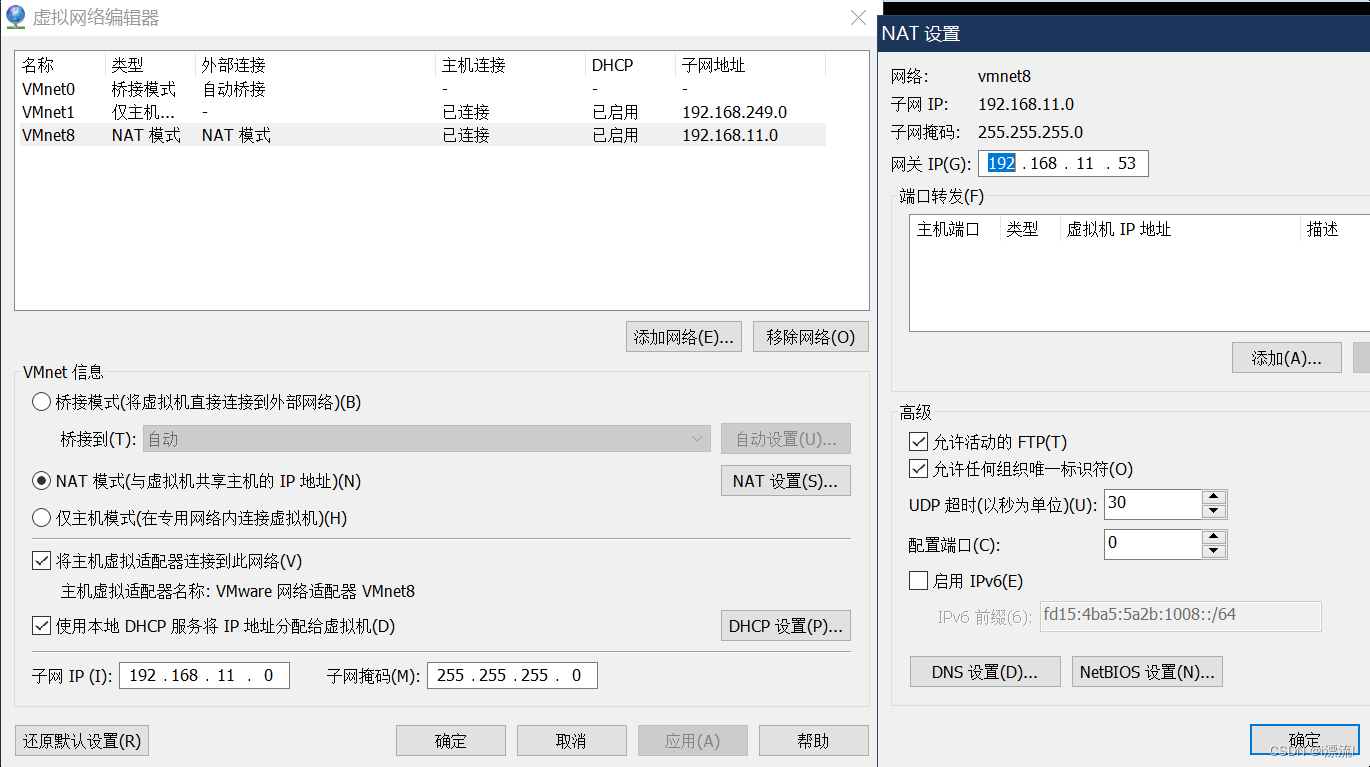
Task: Click the 网关 IP address field
Action: [x=1063, y=163]
